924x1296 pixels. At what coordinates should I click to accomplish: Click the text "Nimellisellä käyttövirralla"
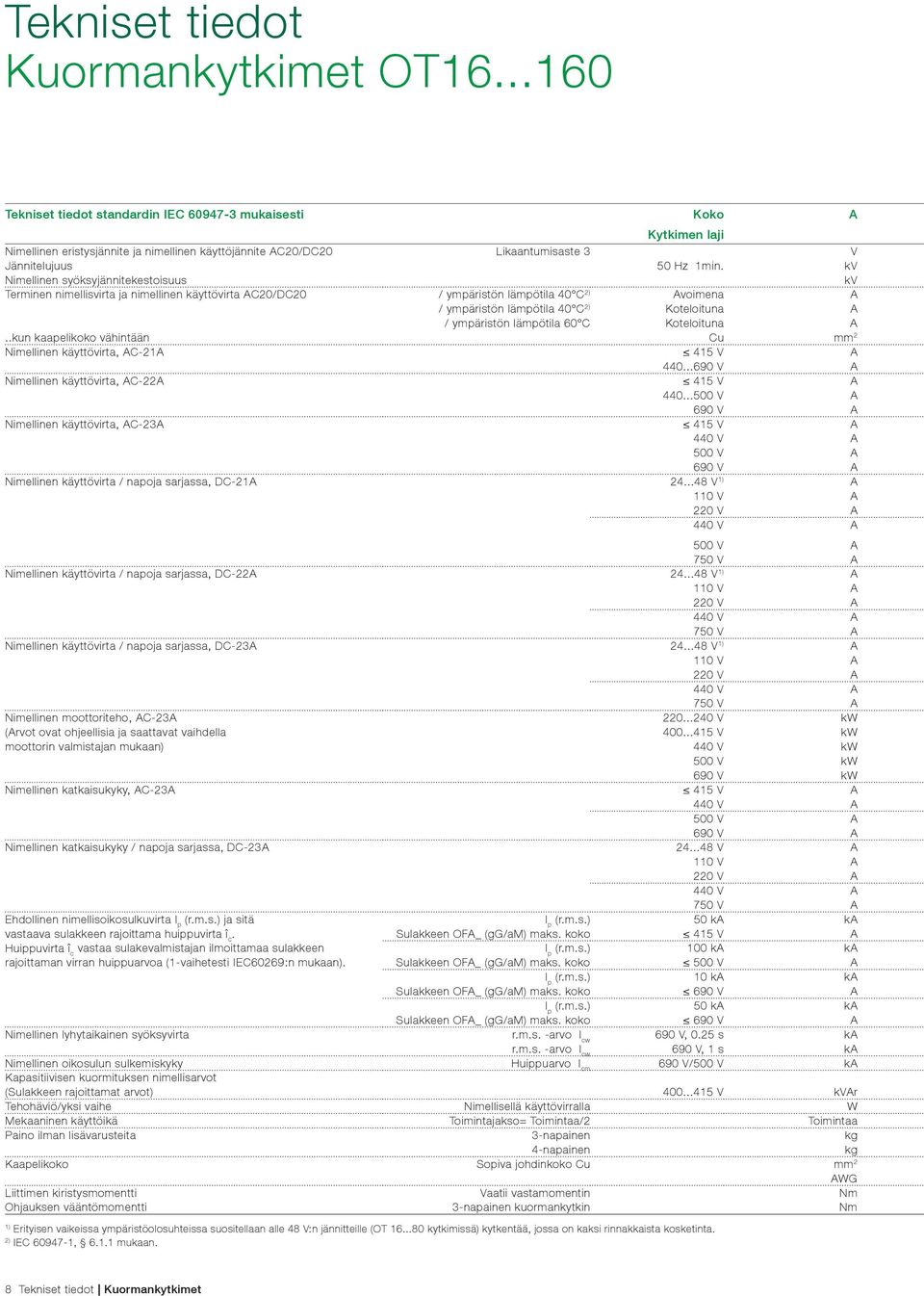[527, 1107]
